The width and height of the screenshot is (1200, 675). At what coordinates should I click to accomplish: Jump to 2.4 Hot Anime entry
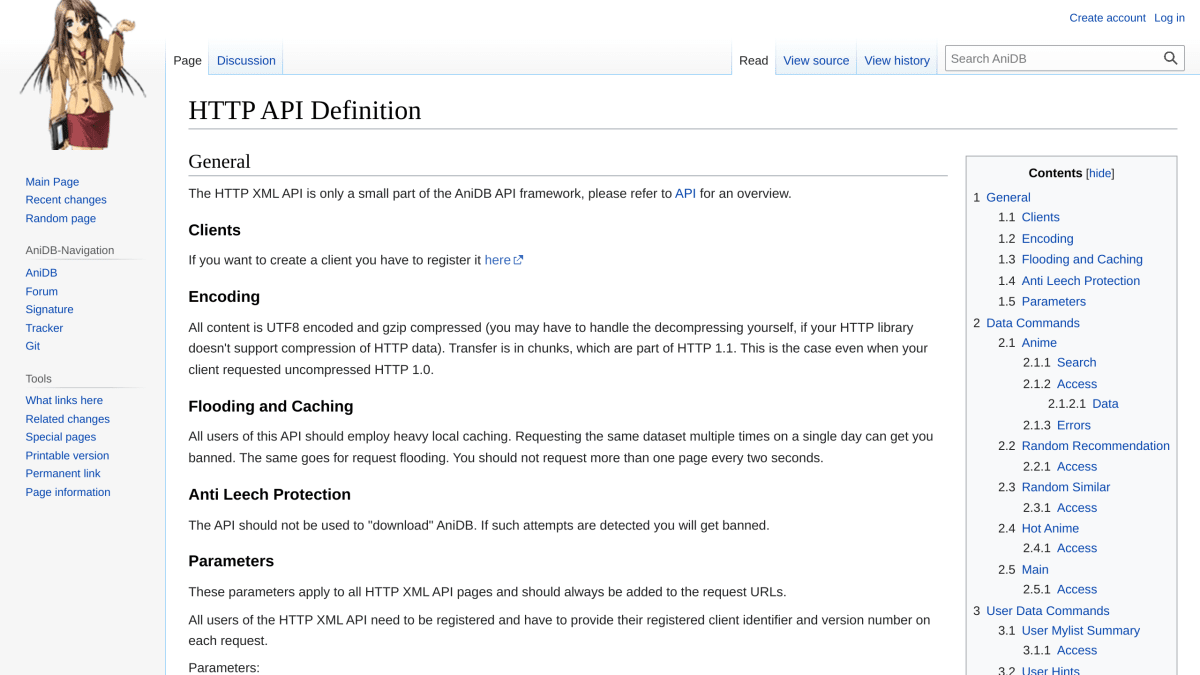coord(1038,528)
